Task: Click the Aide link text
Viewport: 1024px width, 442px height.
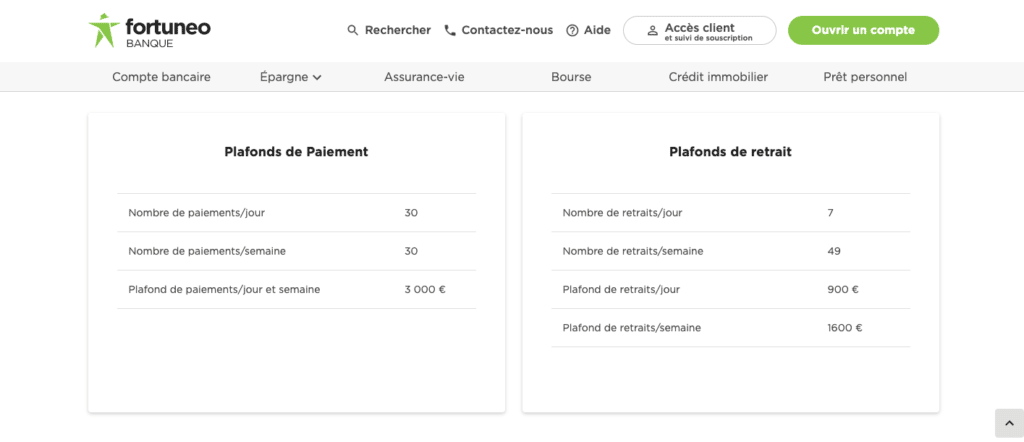Action: (597, 30)
